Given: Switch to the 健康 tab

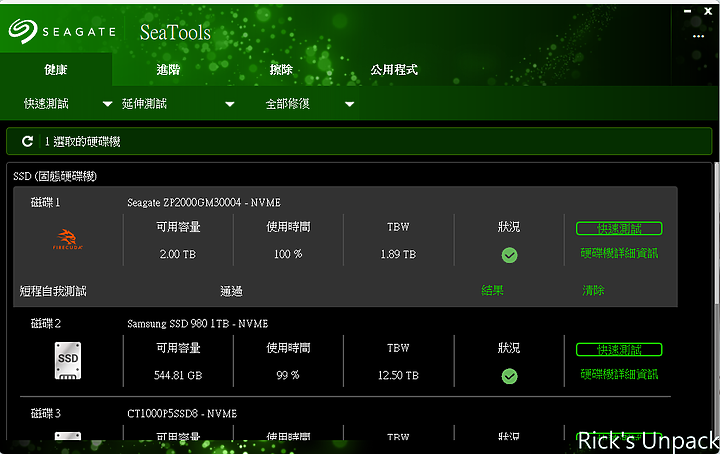Looking at the screenshot, I should point(56,69).
